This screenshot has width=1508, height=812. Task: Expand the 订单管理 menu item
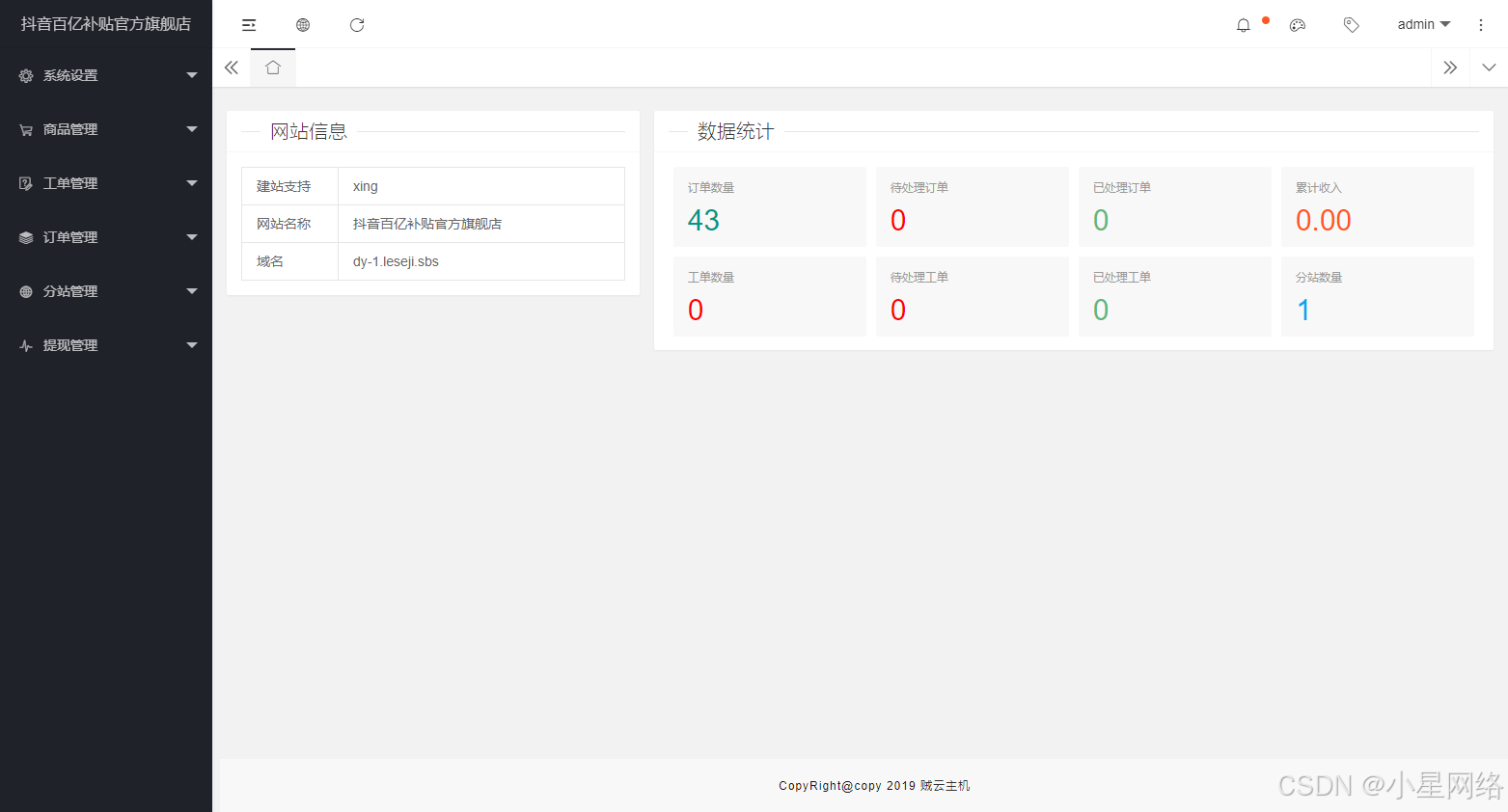106,237
